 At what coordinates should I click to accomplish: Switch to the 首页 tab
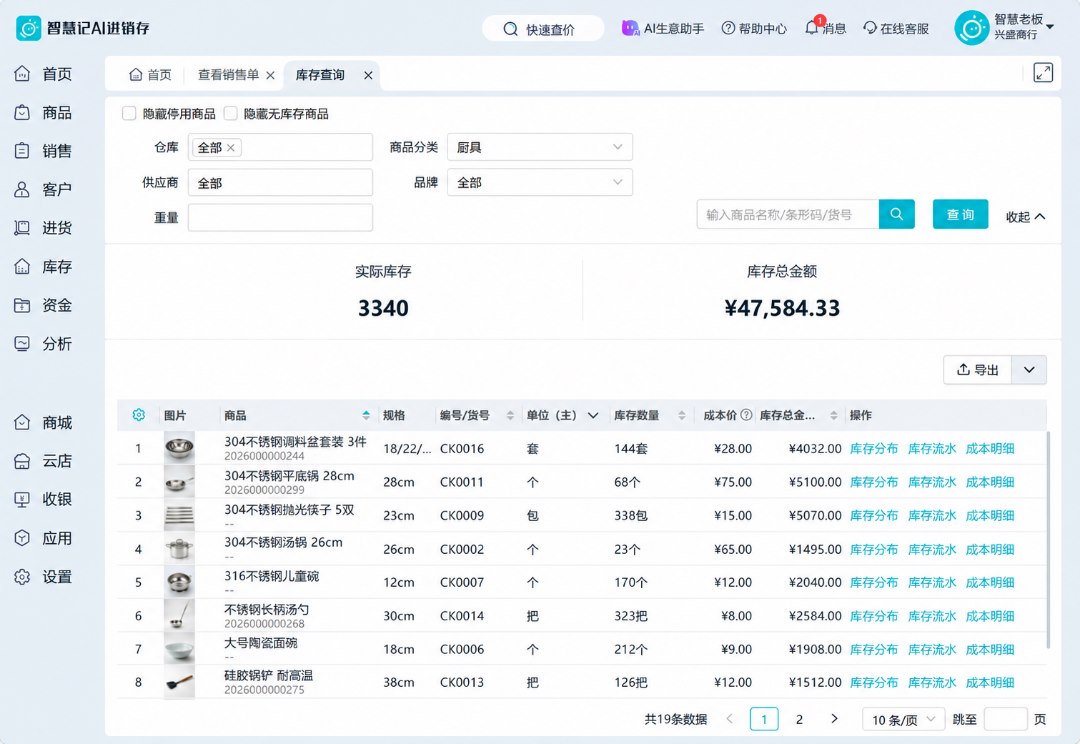tap(150, 74)
